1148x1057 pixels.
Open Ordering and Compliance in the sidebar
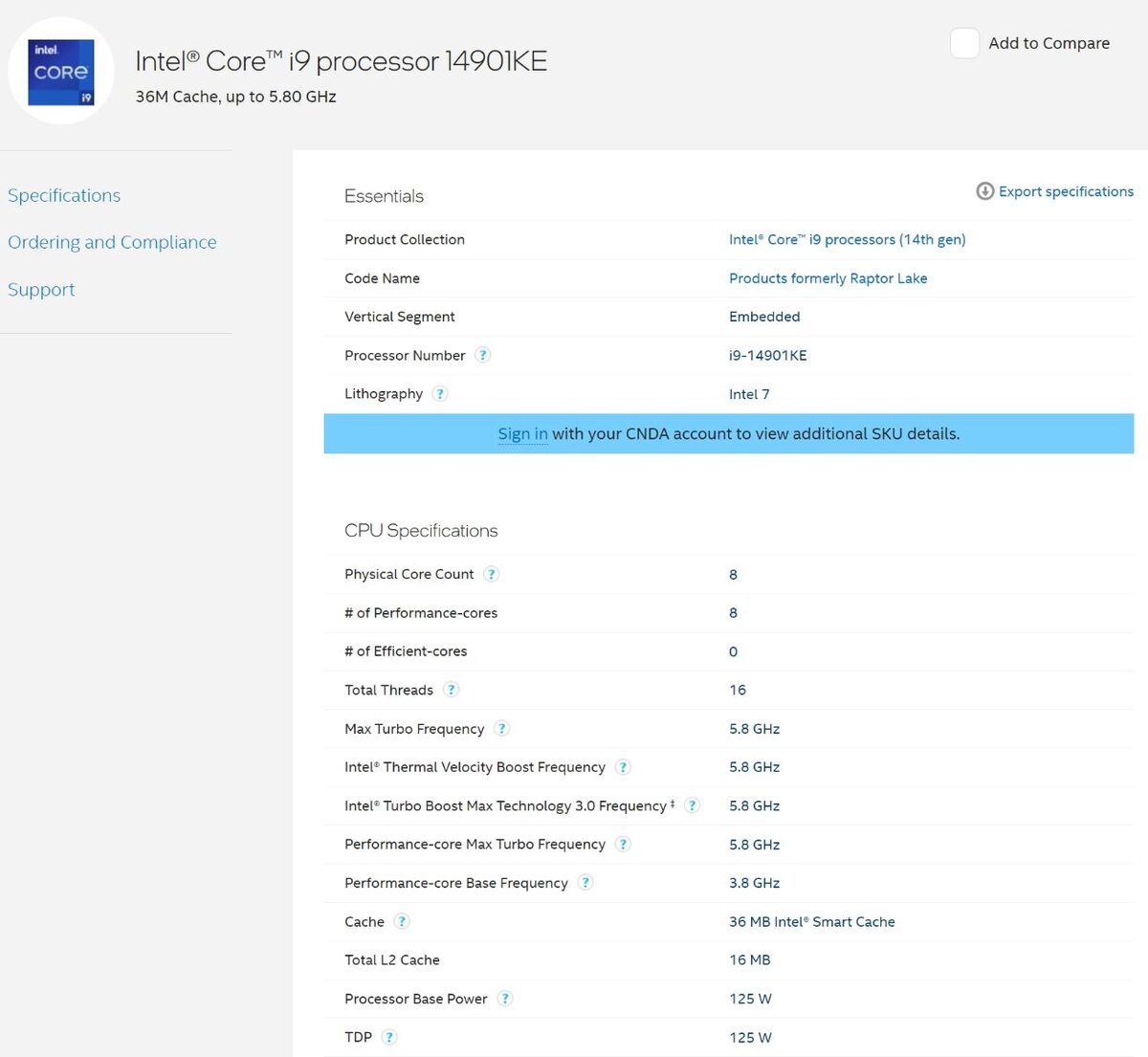tap(112, 242)
